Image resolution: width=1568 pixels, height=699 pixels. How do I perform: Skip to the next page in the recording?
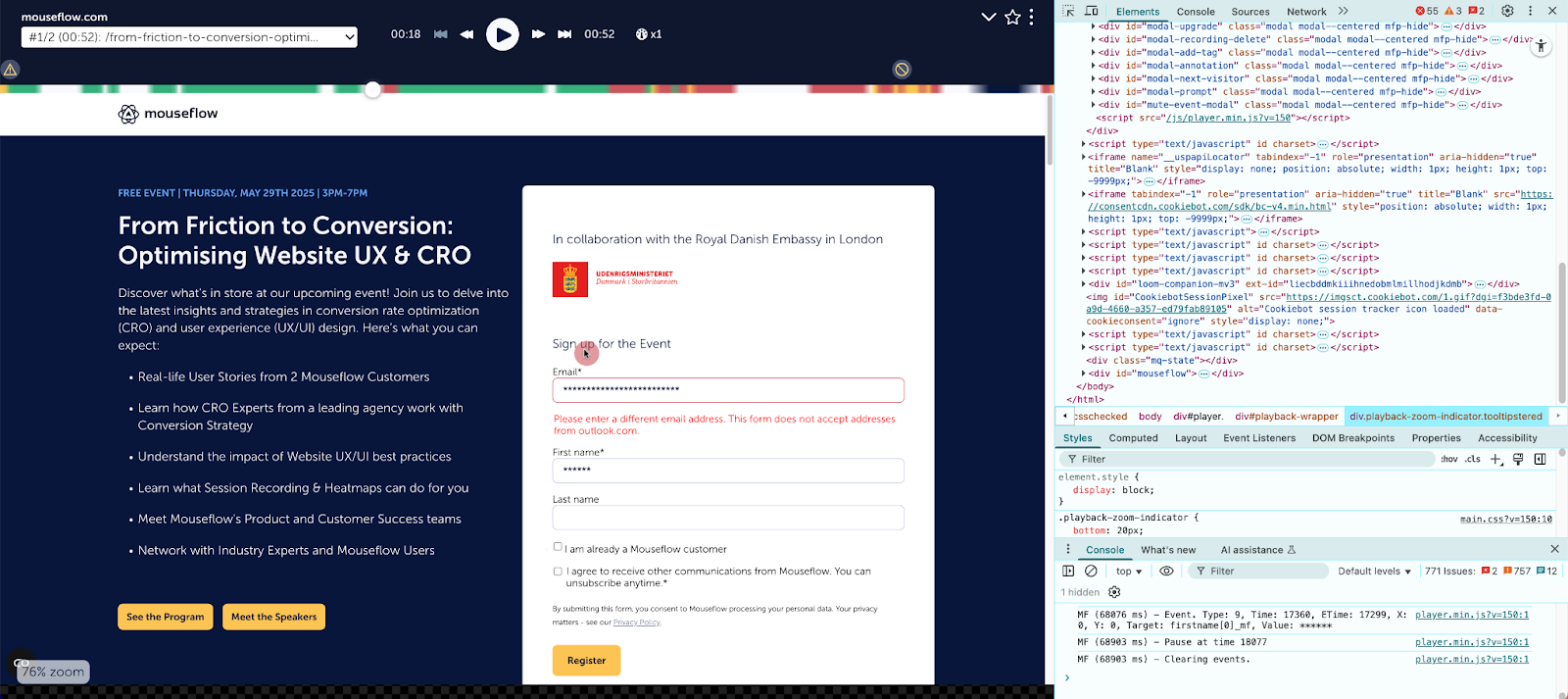click(564, 34)
